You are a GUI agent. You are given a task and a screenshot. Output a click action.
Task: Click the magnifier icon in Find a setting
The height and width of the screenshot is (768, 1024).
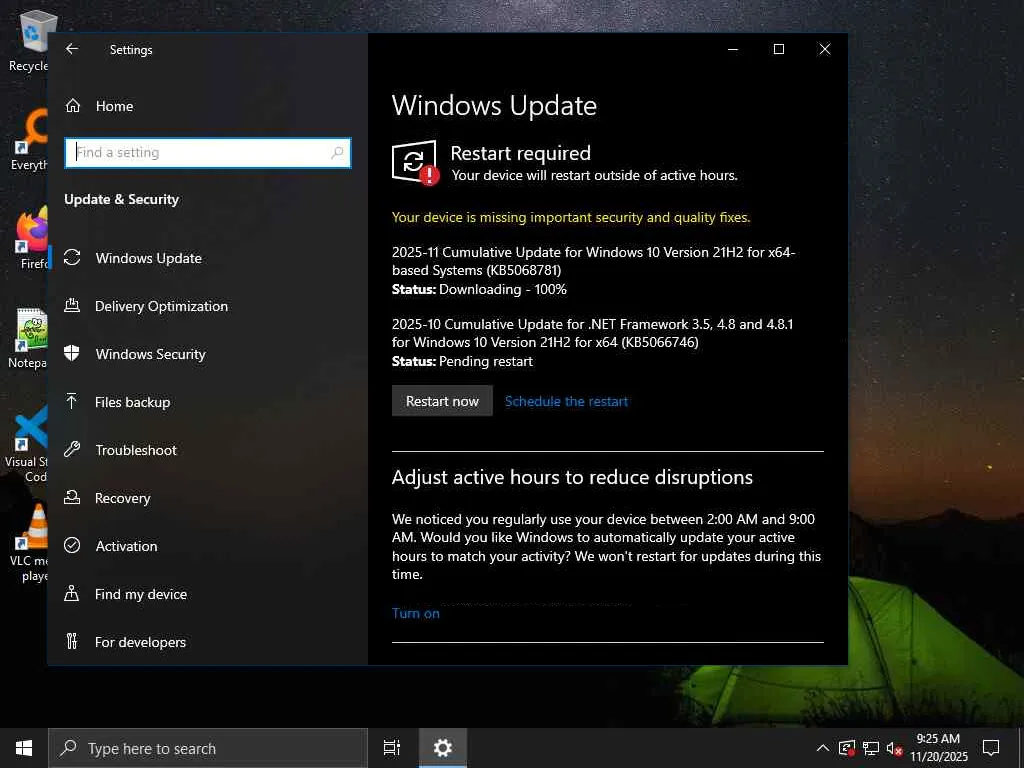[x=337, y=153]
